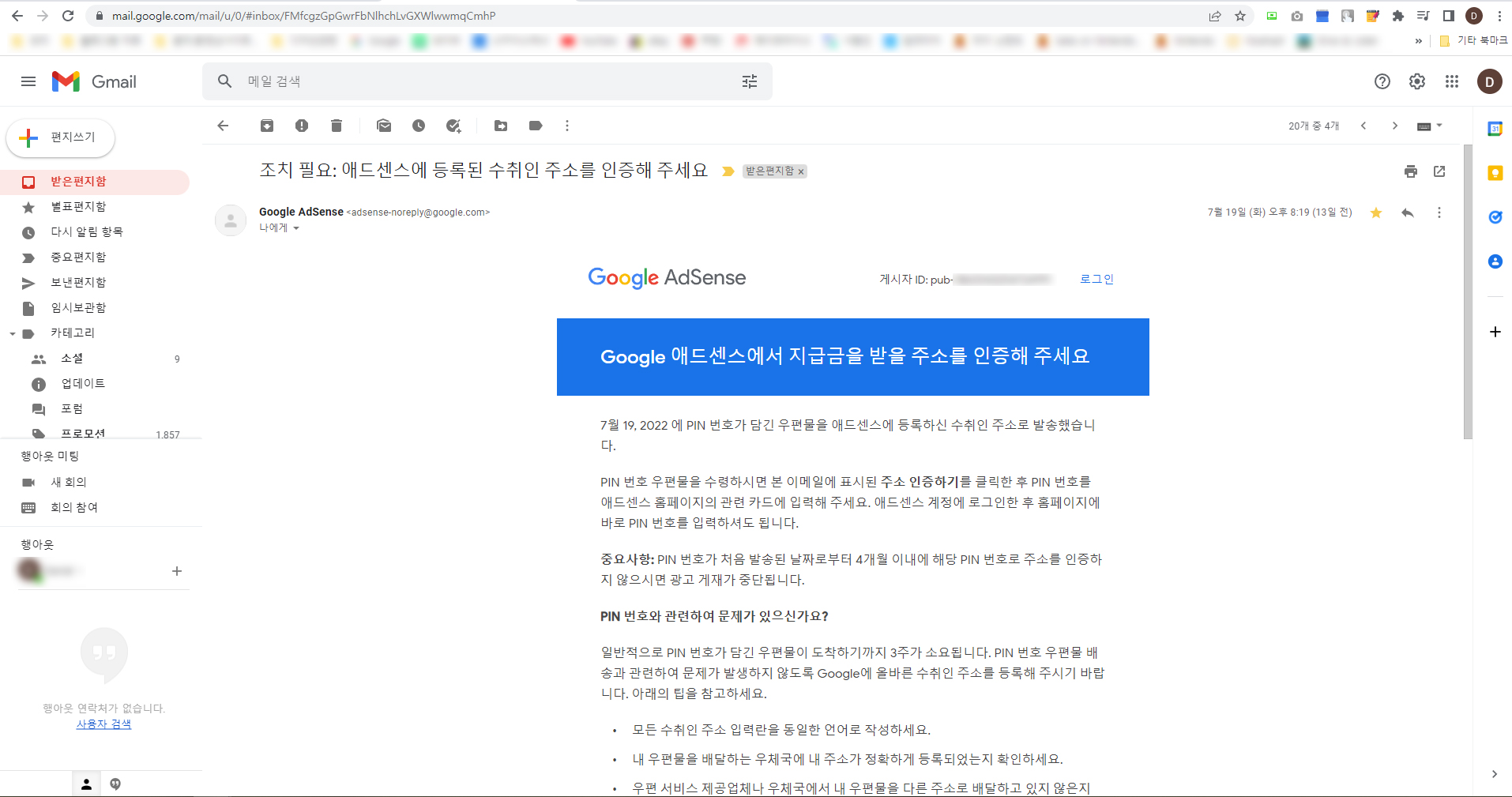Click the email body scrollbar

(x=1468, y=292)
